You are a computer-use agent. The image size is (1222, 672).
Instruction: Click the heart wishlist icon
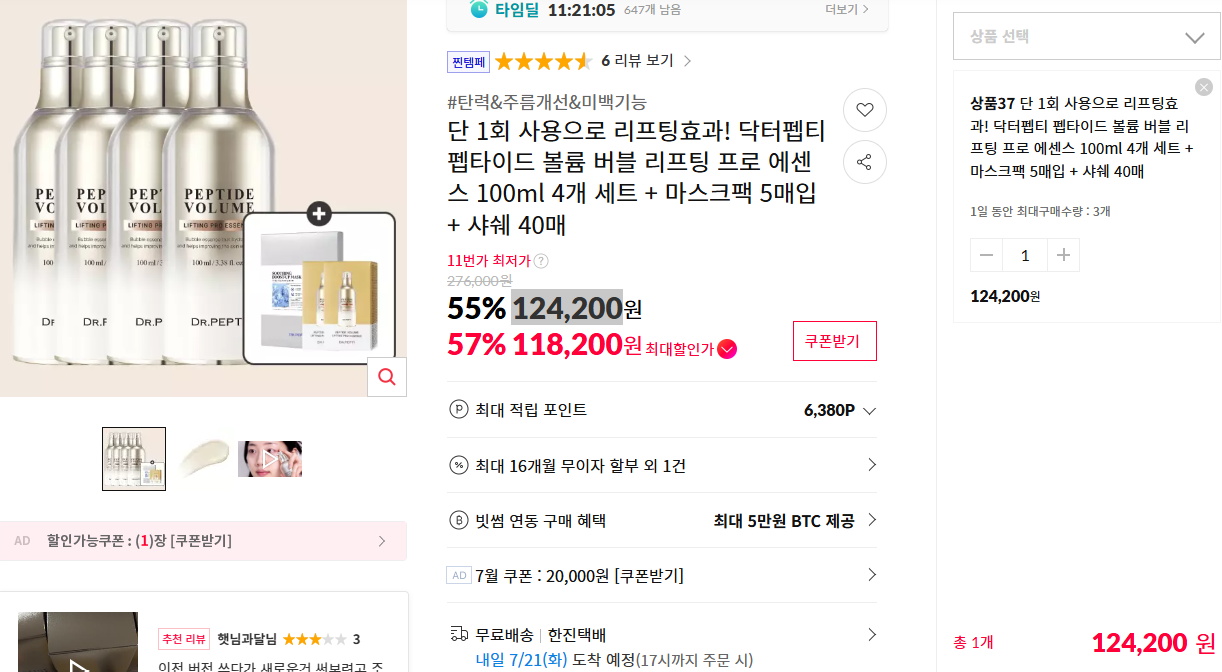[x=865, y=110]
